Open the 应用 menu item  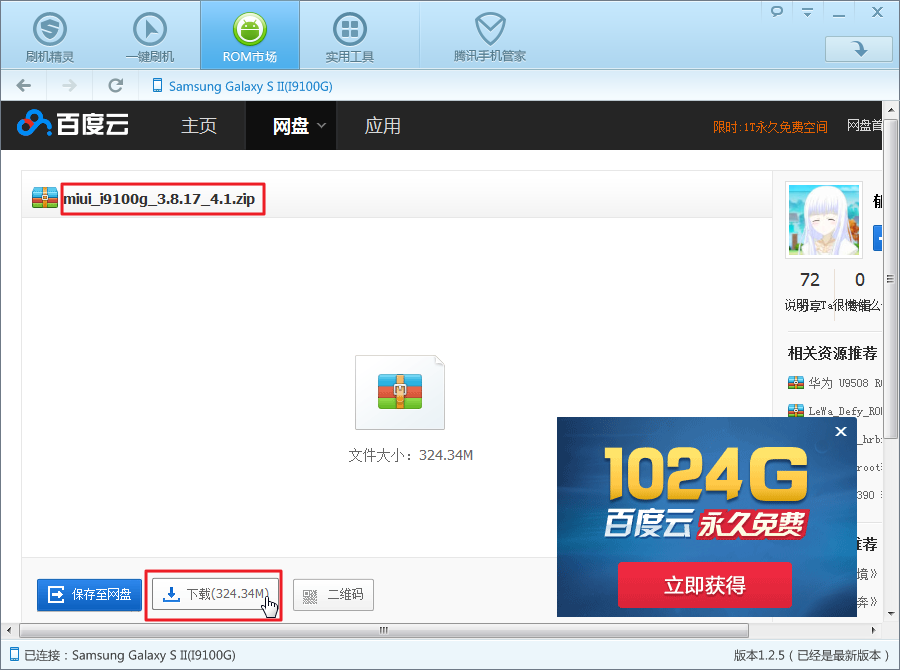point(382,126)
